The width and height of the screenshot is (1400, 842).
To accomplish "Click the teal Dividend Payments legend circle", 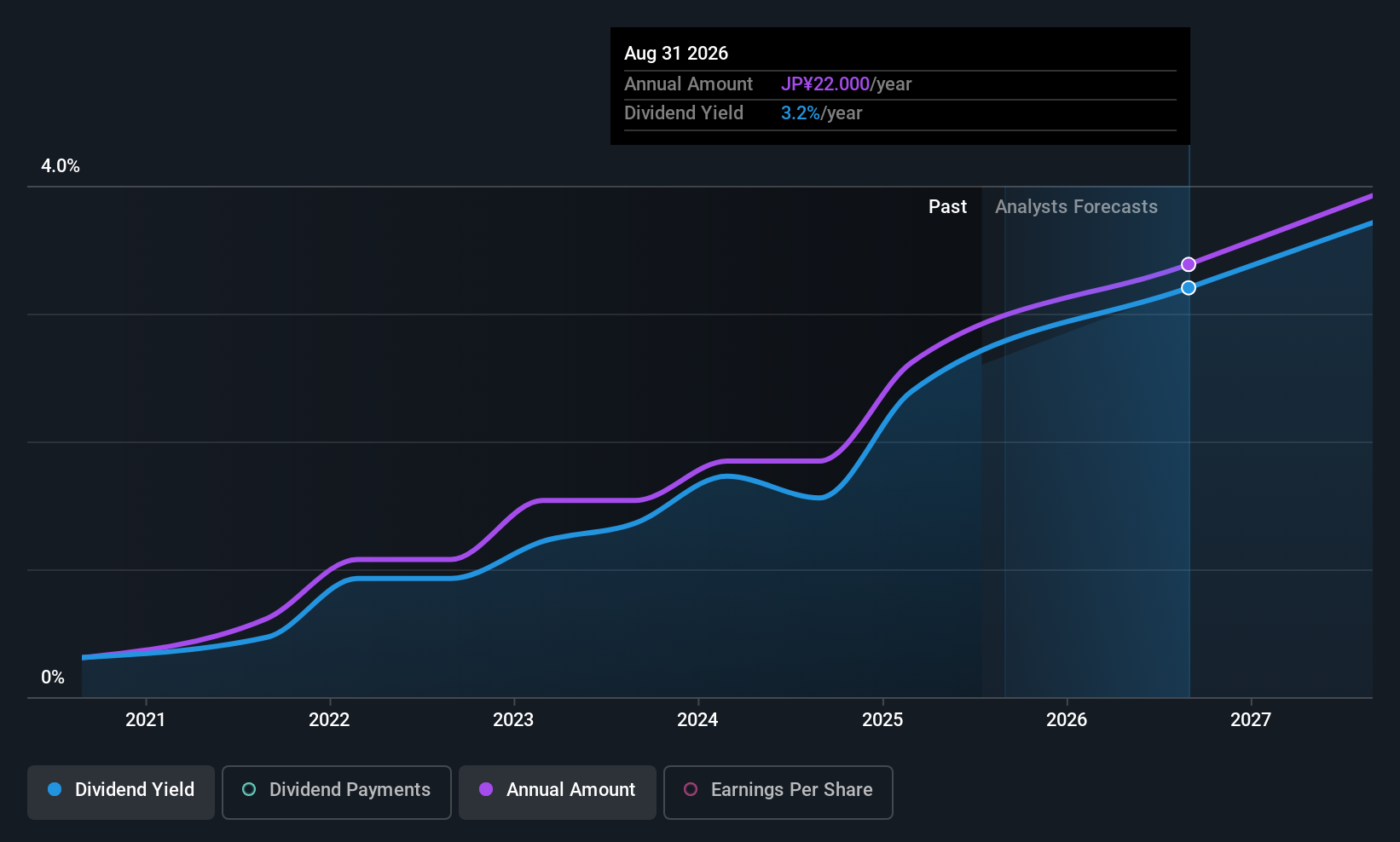I will 249,789.
